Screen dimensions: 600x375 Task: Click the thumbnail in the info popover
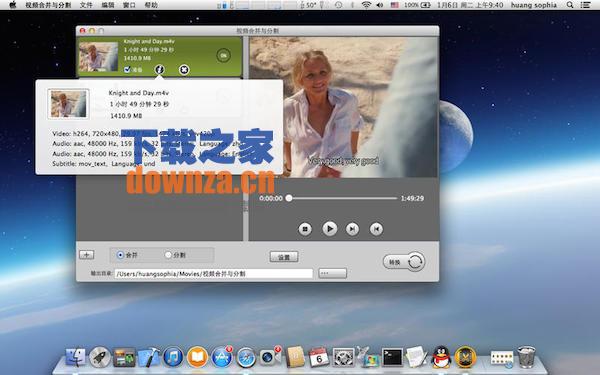68,104
